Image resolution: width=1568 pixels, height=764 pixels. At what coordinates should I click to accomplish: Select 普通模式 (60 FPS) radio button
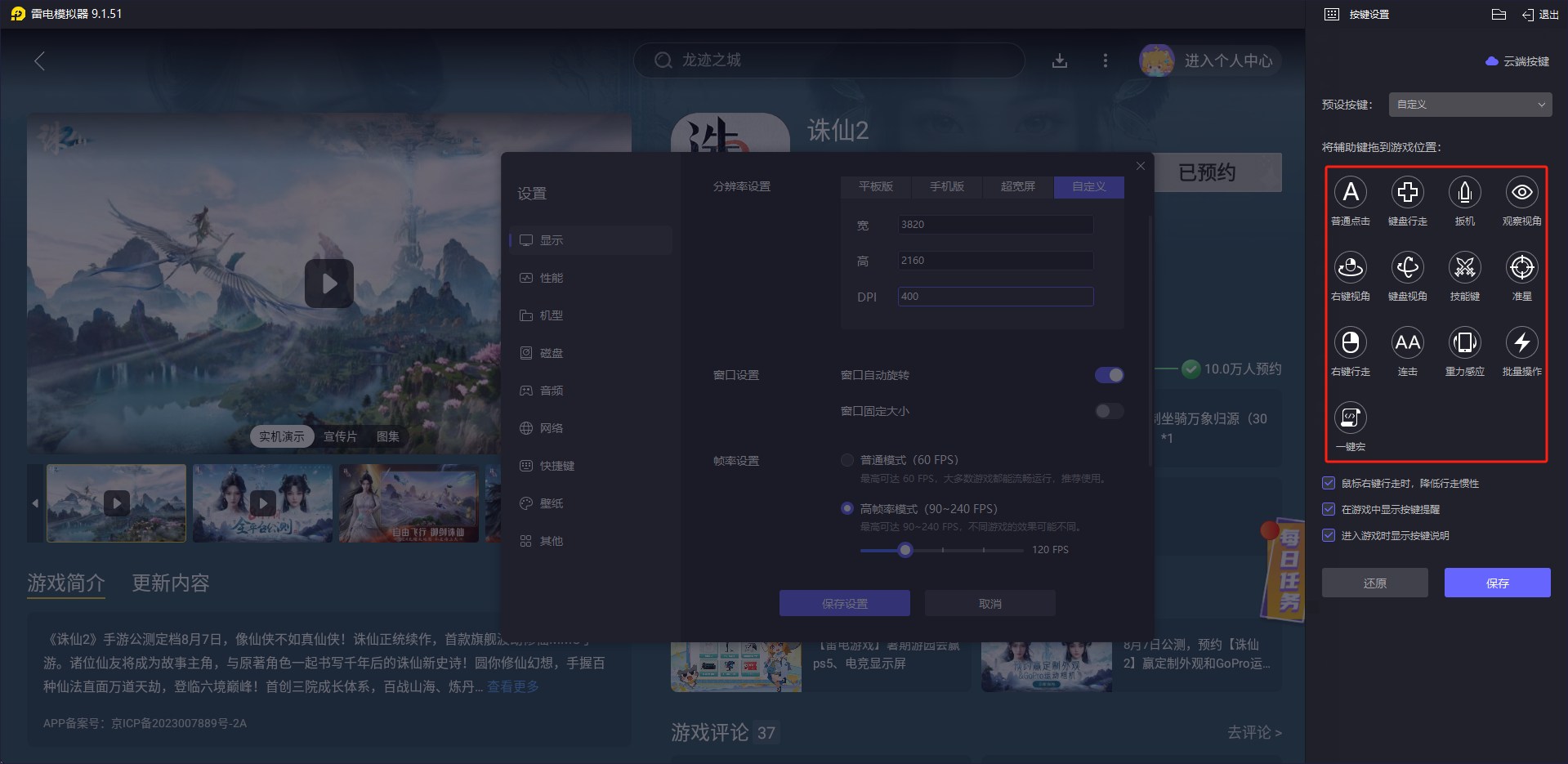pyautogui.click(x=847, y=460)
